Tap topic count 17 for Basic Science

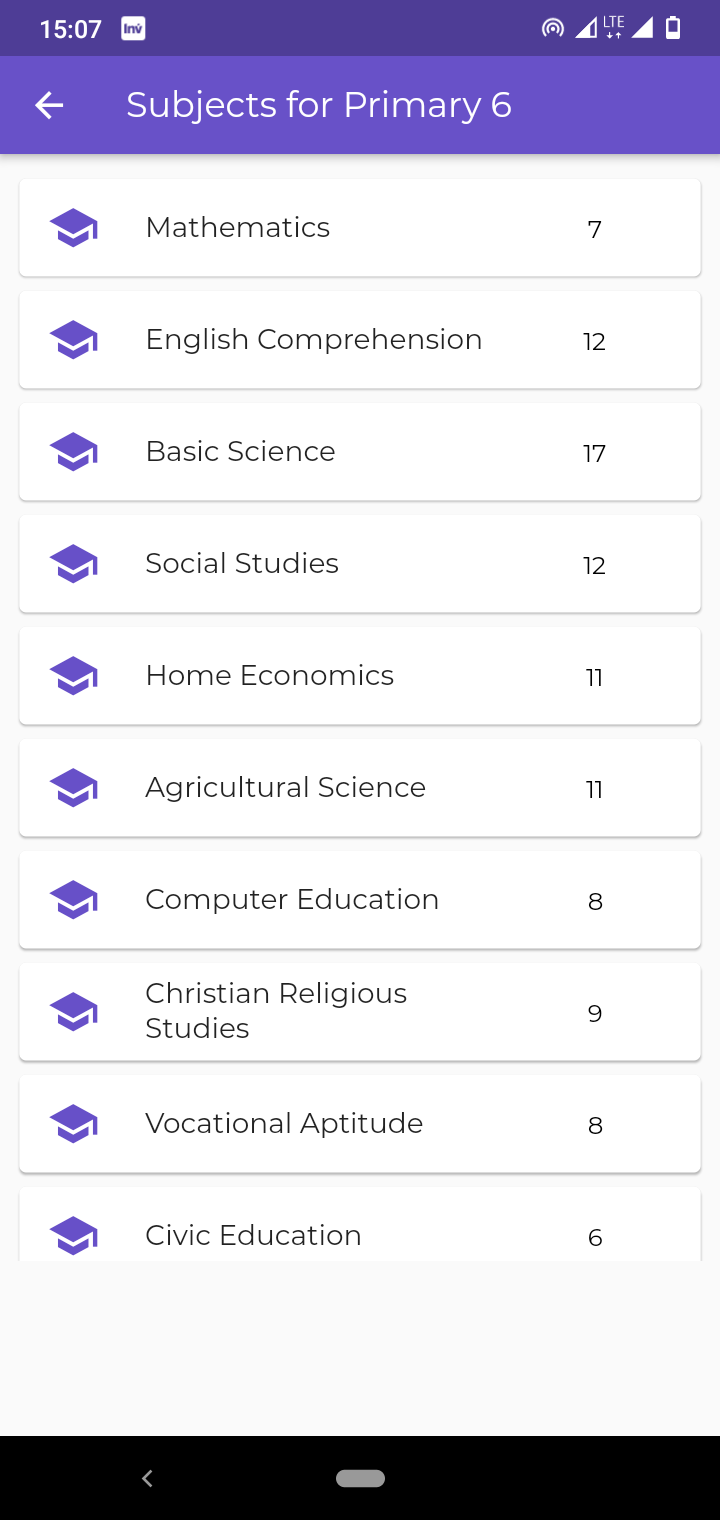point(594,454)
